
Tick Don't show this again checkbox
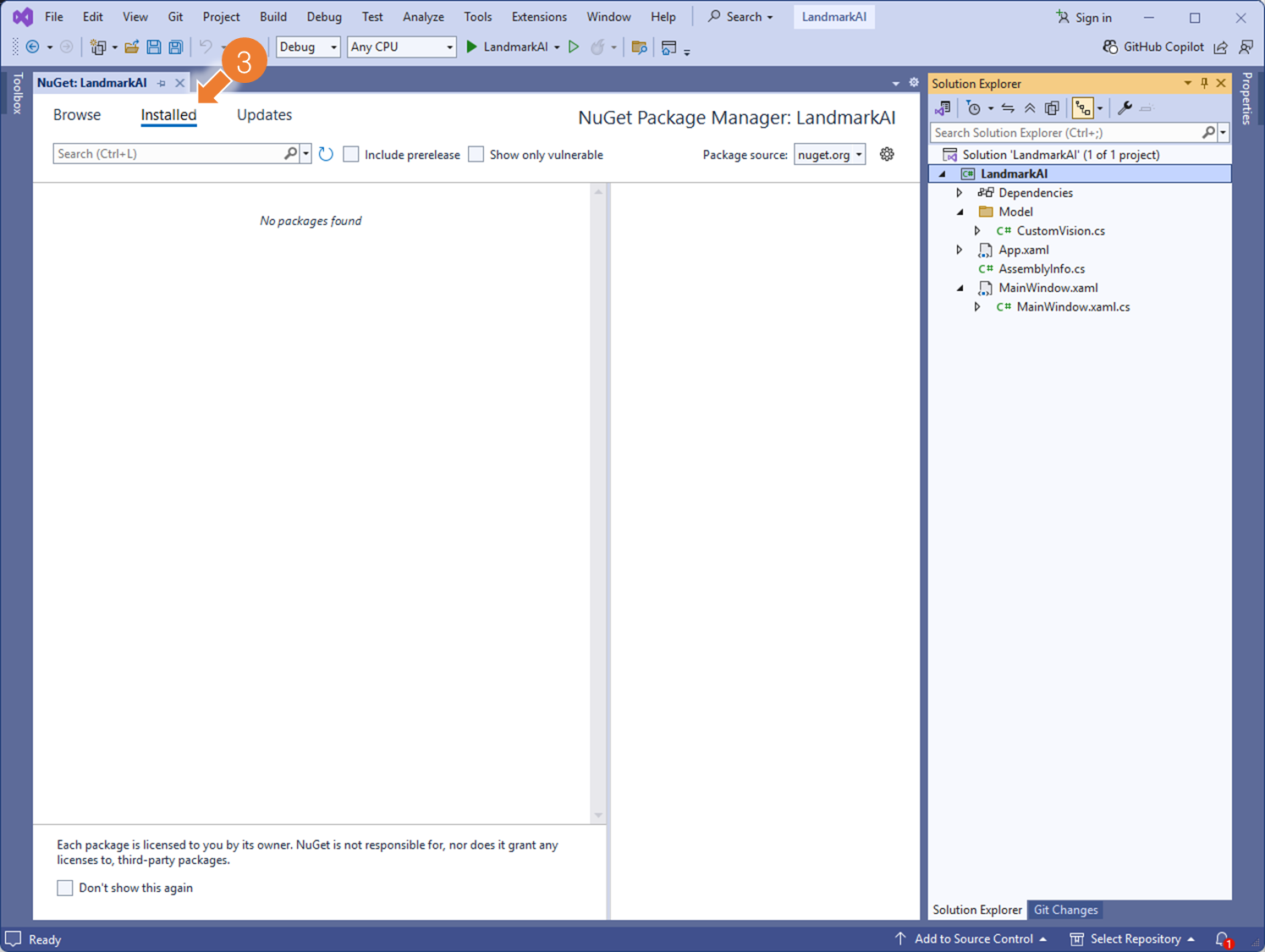click(x=65, y=888)
